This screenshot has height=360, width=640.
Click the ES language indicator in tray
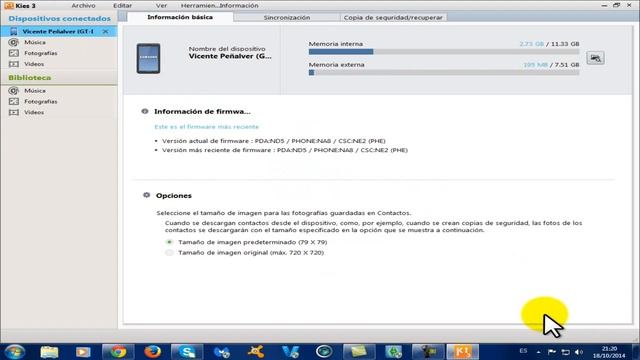click(523, 351)
